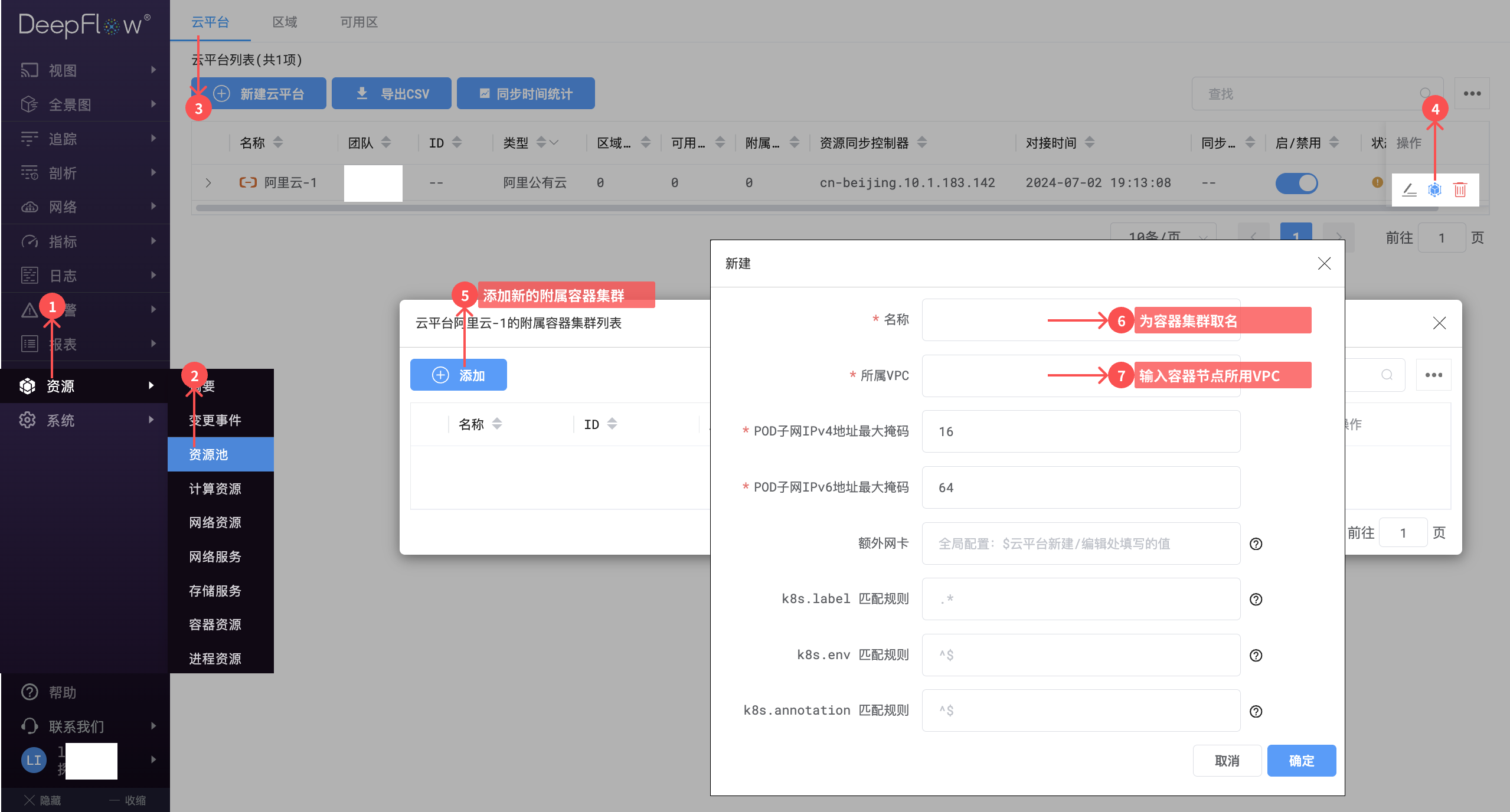Open the 报表 sidebar section
Viewport: 1510px width, 812px height.
65,343
